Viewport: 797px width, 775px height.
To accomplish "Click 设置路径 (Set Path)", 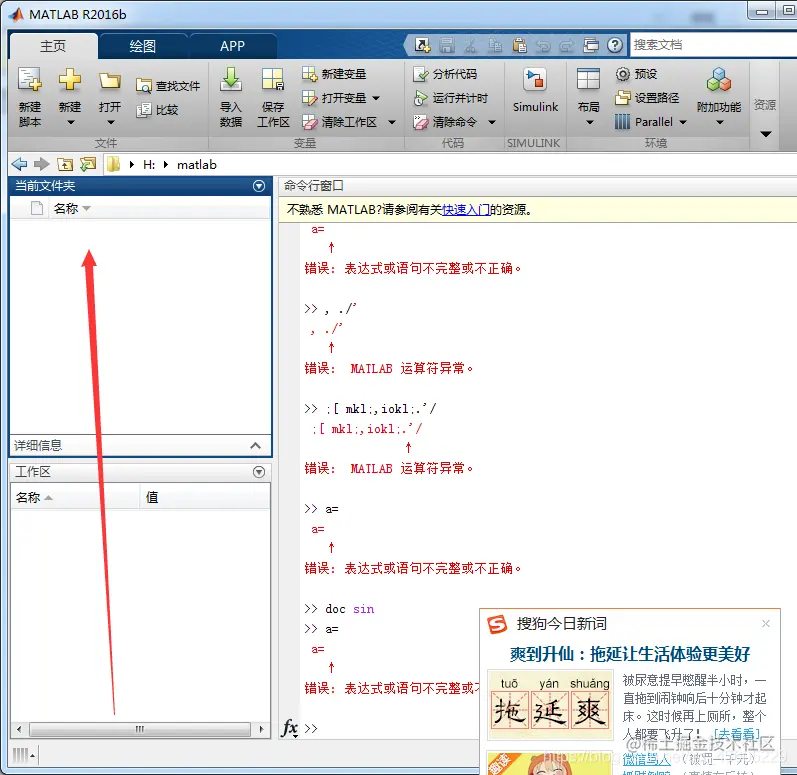I will pyautogui.click(x=647, y=98).
